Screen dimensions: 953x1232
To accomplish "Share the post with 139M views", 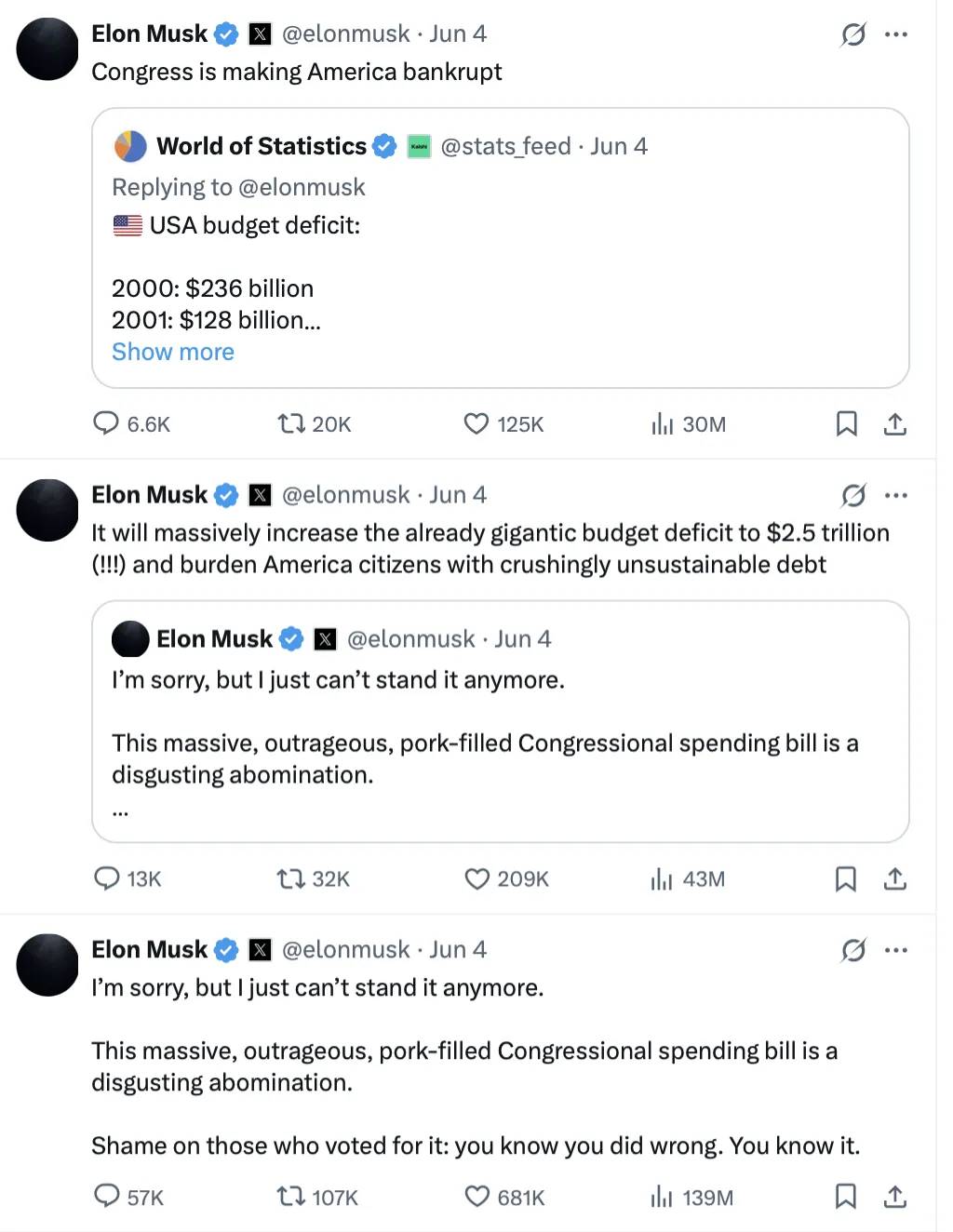I will point(895,1196).
